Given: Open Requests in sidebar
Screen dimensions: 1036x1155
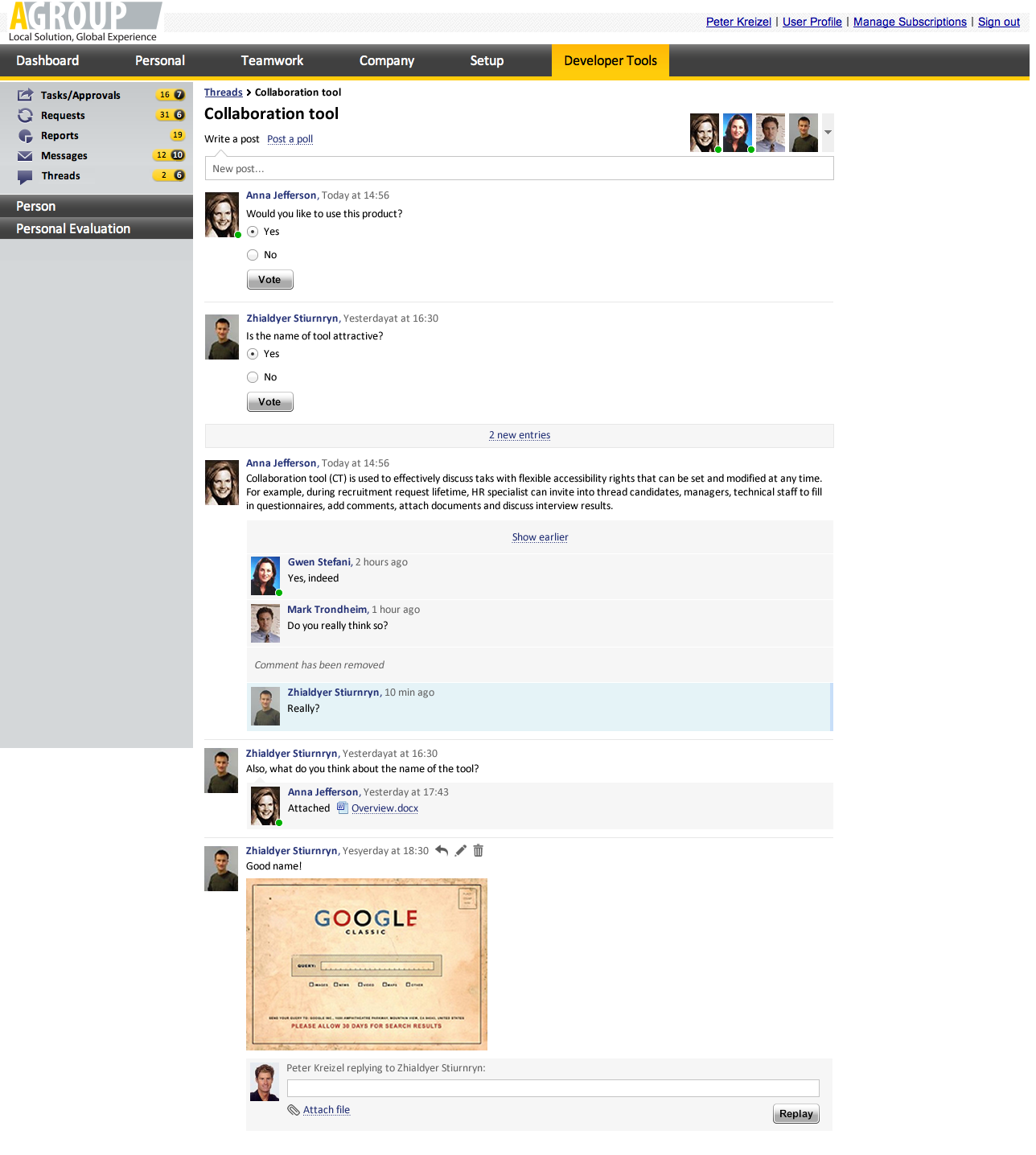Looking at the screenshot, I should 63,115.
